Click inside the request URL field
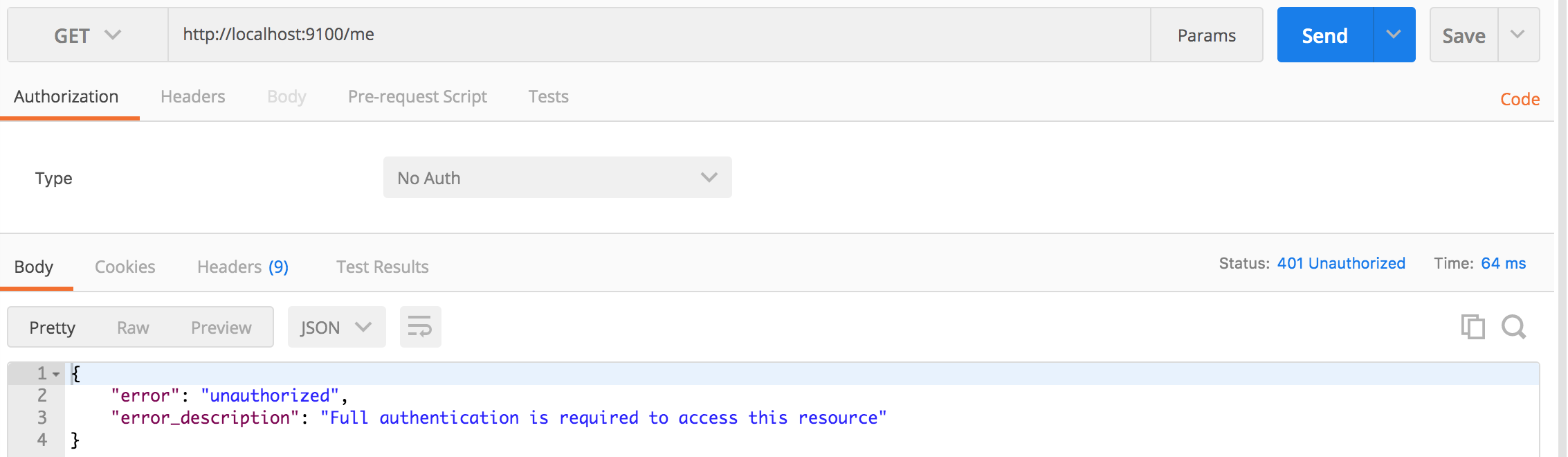The width and height of the screenshot is (1568, 457). pyautogui.click(x=623, y=35)
